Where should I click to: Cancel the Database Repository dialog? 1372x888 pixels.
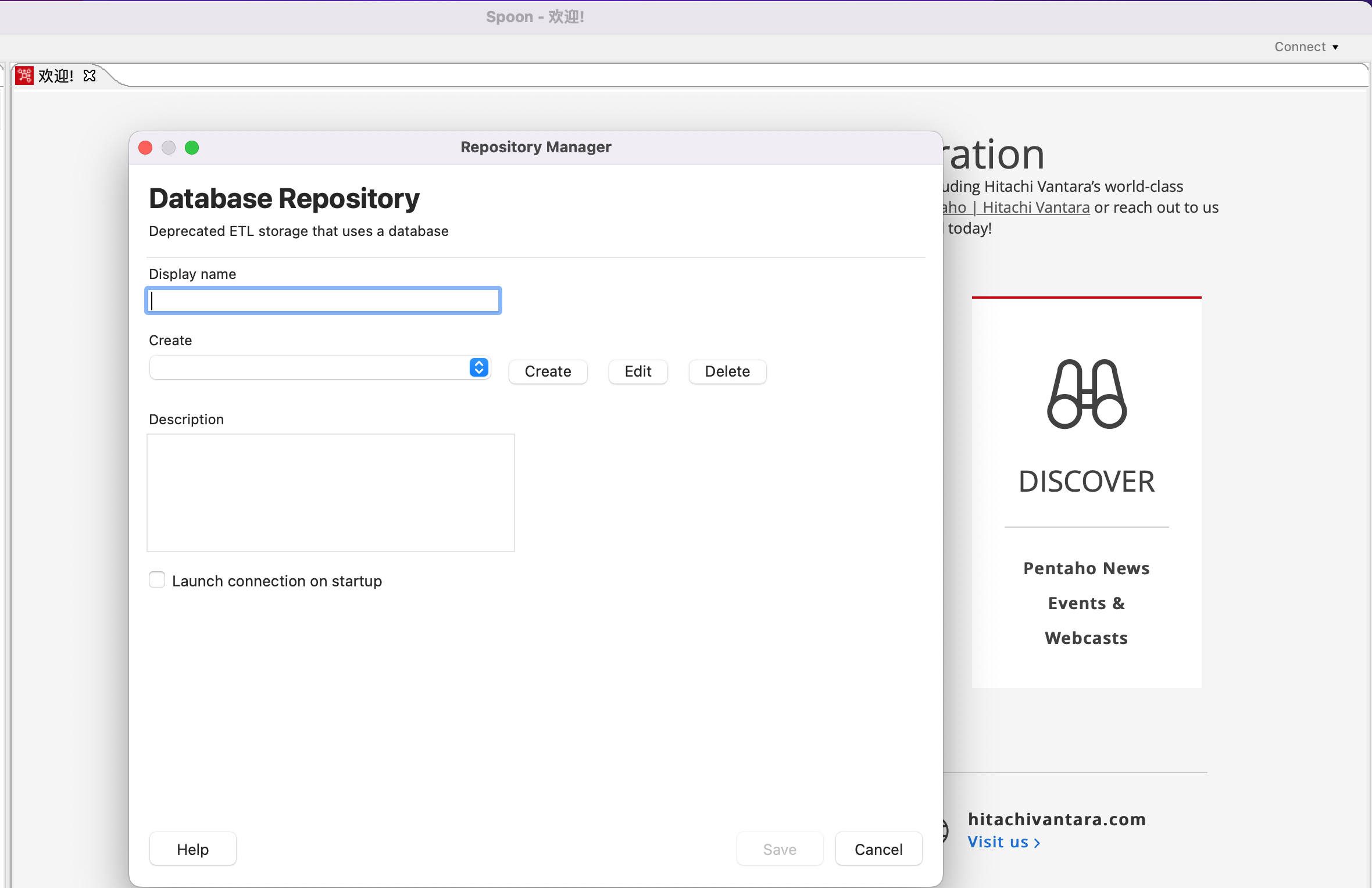(x=878, y=849)
